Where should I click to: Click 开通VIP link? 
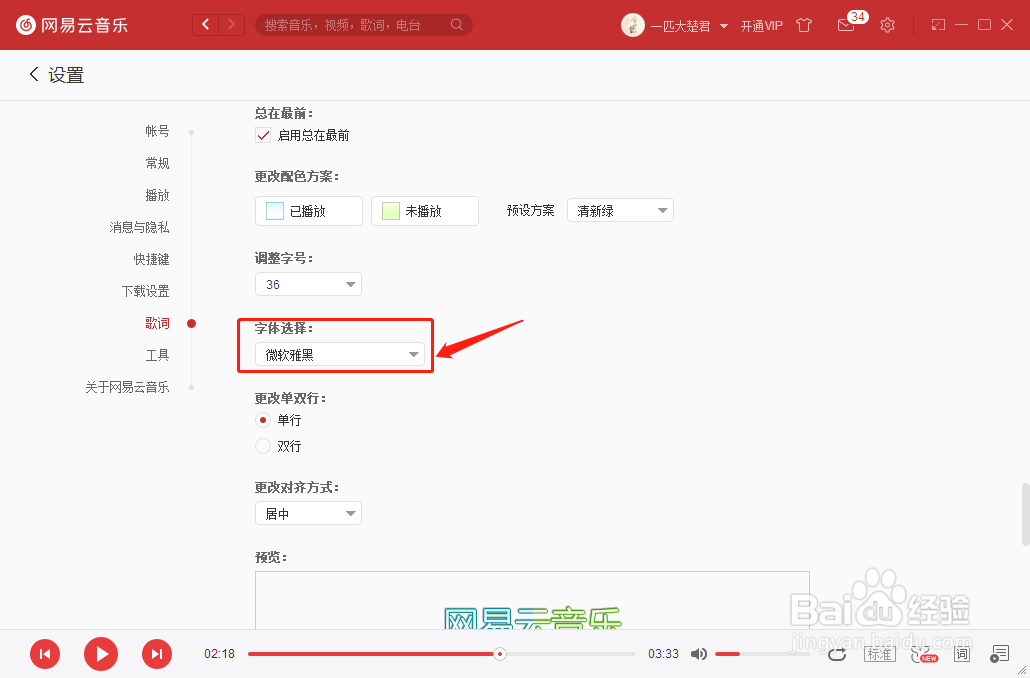[761, 26]
